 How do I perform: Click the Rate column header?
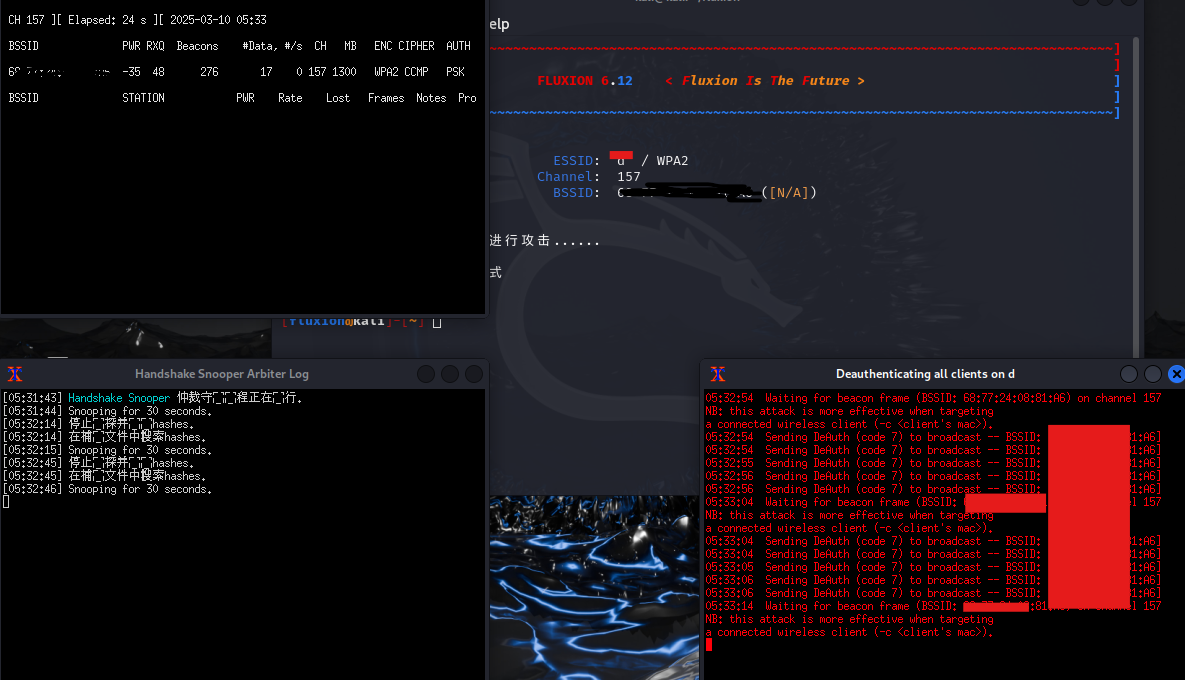tap(290, 98)
